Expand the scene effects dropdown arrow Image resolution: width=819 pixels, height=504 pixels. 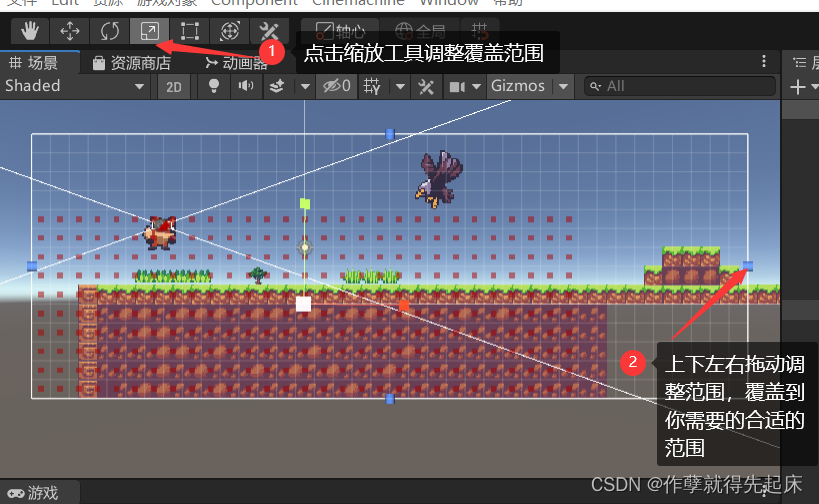point(305,87)
